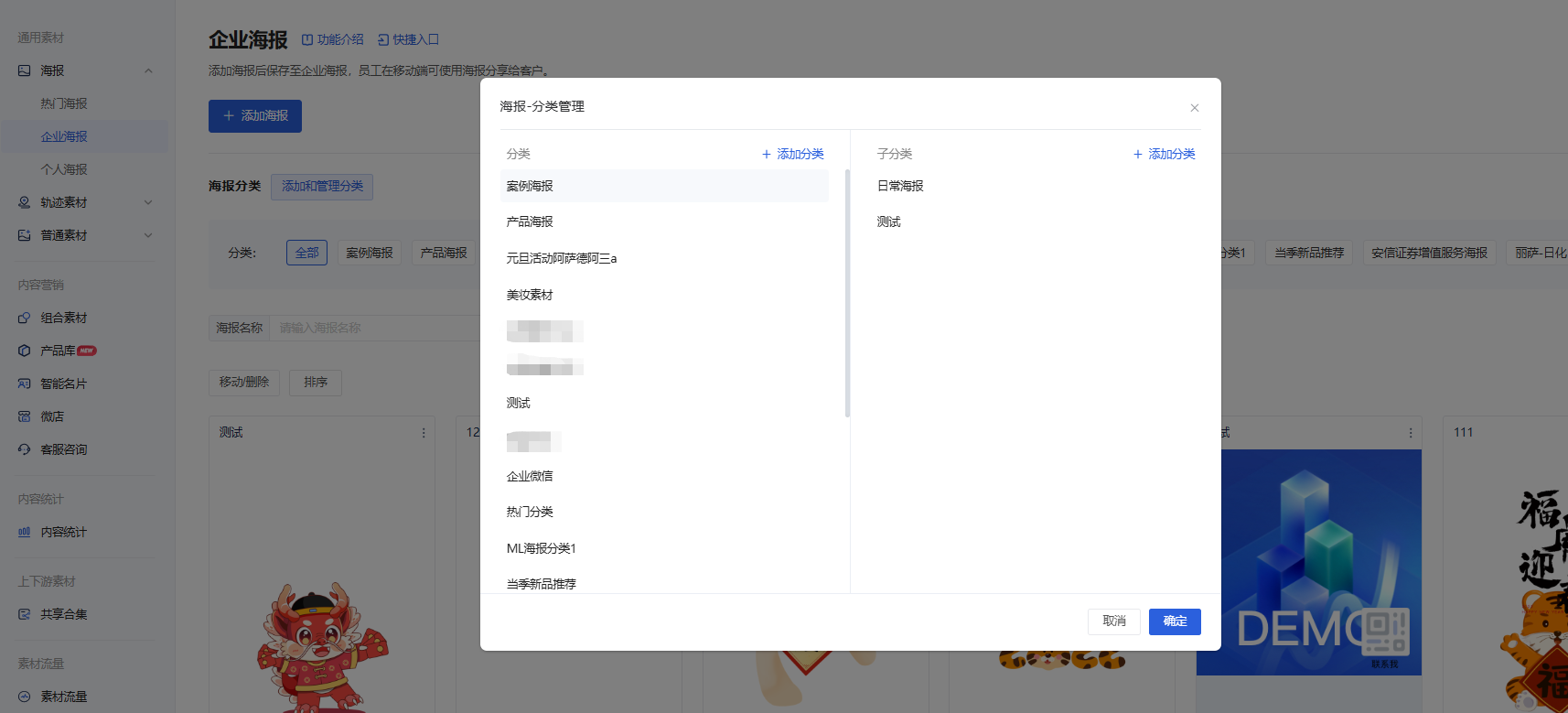
Task: Close the 海报-分类管理 dialog
Action: tap(1195, 108)
